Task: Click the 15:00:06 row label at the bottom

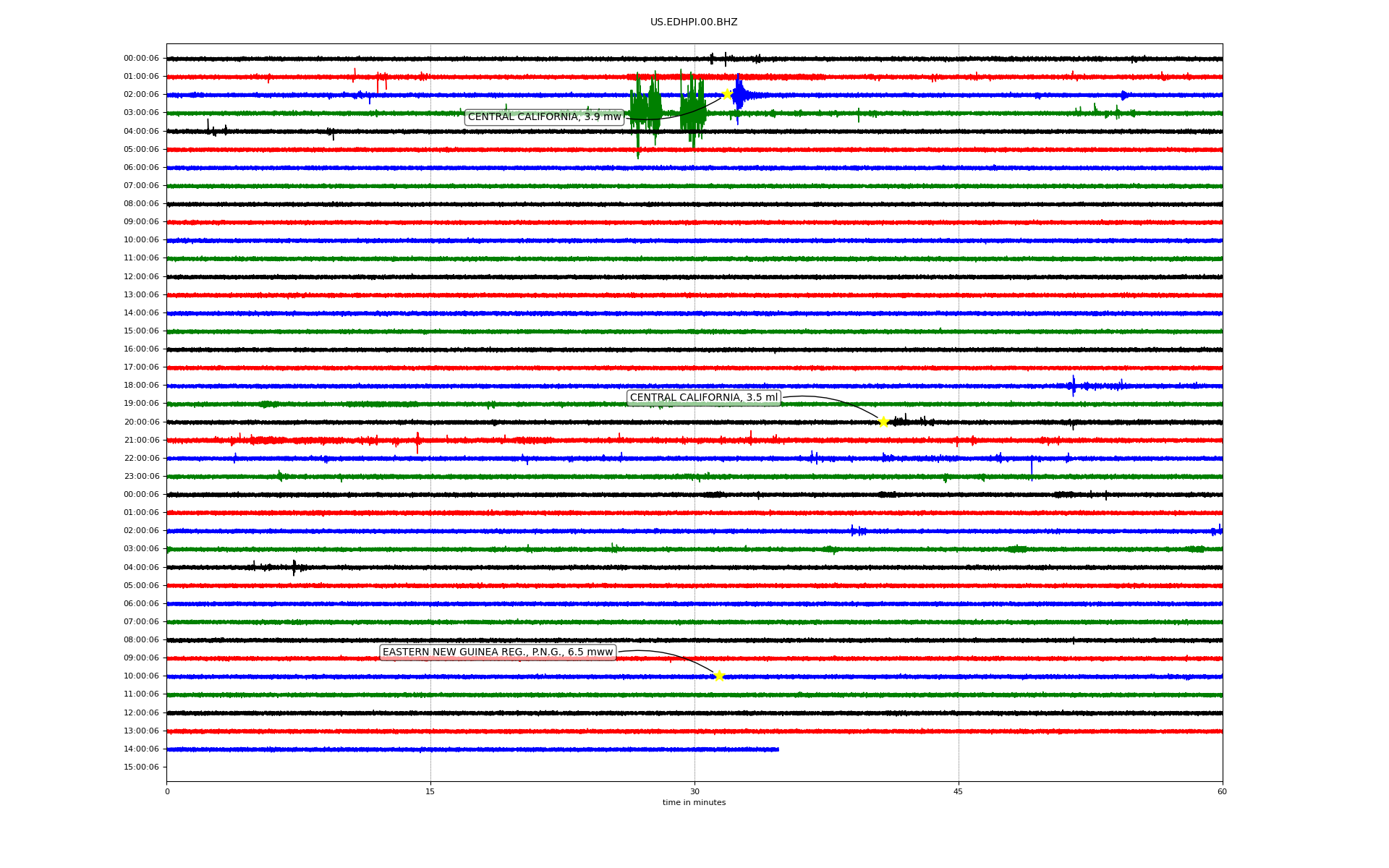Action: pos(141,767)
